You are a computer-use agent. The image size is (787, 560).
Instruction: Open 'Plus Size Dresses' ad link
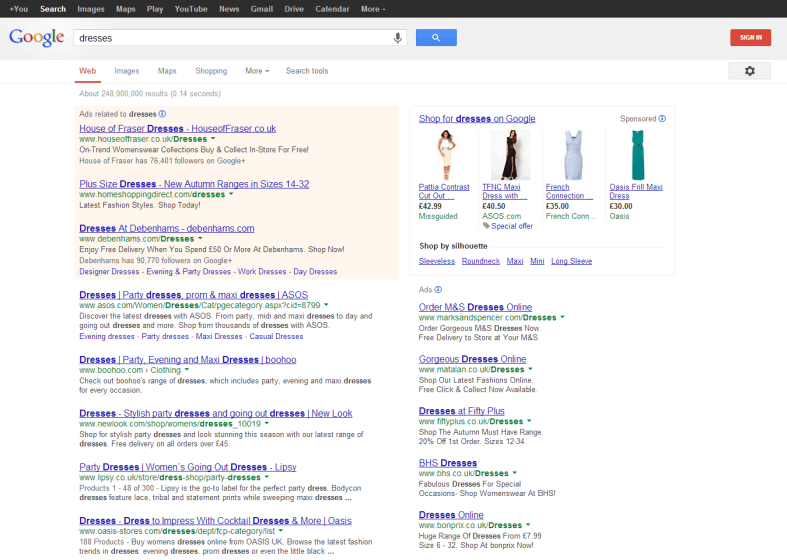tap(194, 184)
